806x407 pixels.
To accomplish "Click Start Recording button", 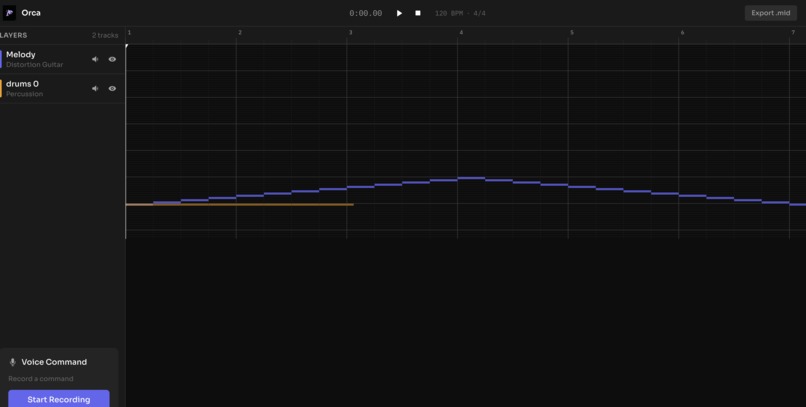I will pyautogui.click(x=59, y=399).
